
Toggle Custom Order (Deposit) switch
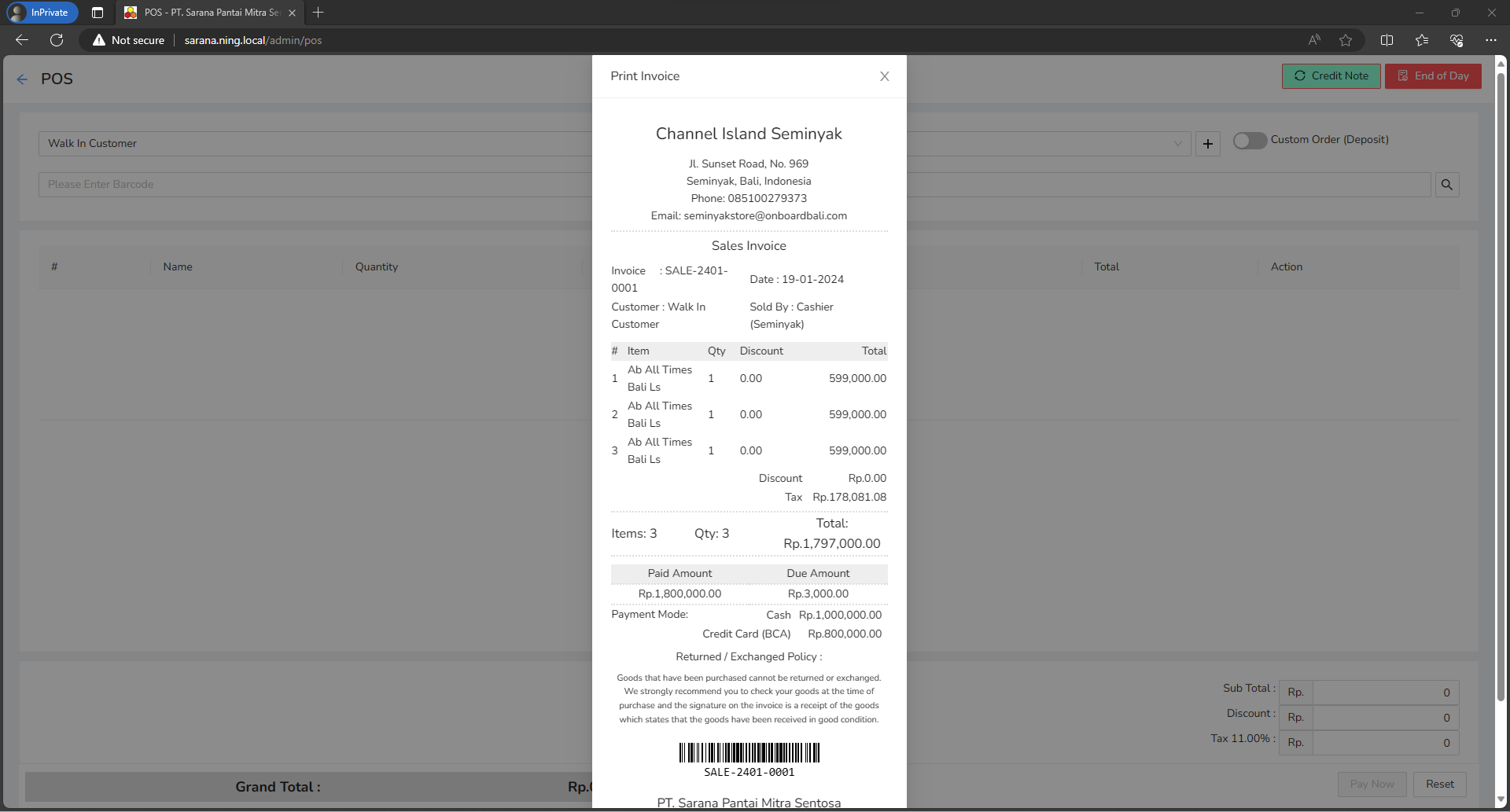click(x=1250, y=140)
